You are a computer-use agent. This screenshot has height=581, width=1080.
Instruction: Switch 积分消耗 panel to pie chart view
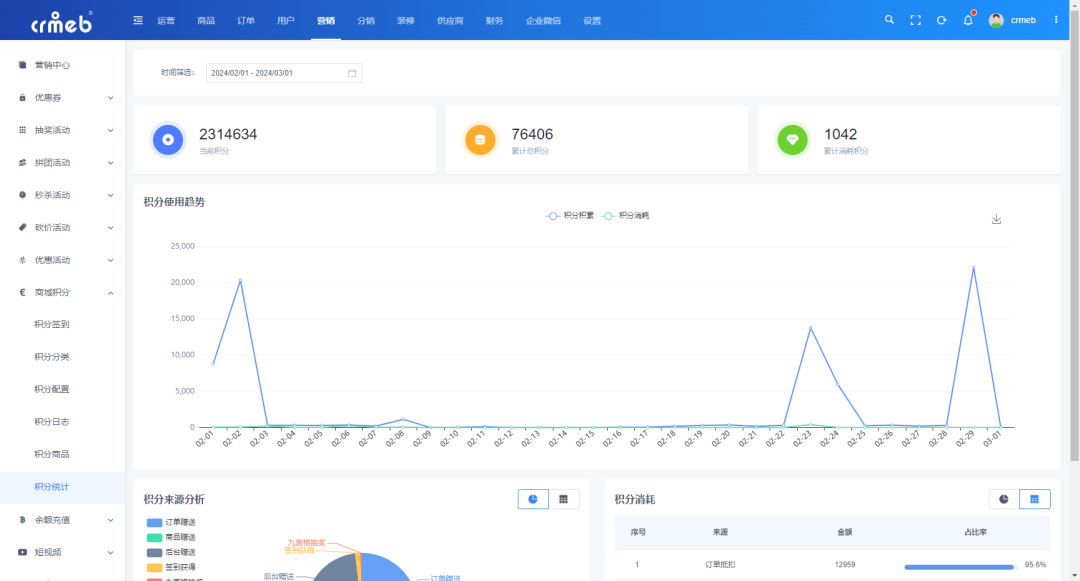pos(1003,498)
